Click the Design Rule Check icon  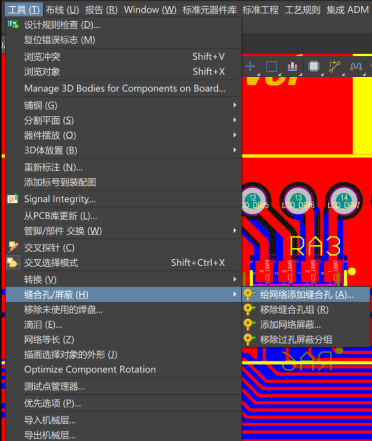coord(13,24)
